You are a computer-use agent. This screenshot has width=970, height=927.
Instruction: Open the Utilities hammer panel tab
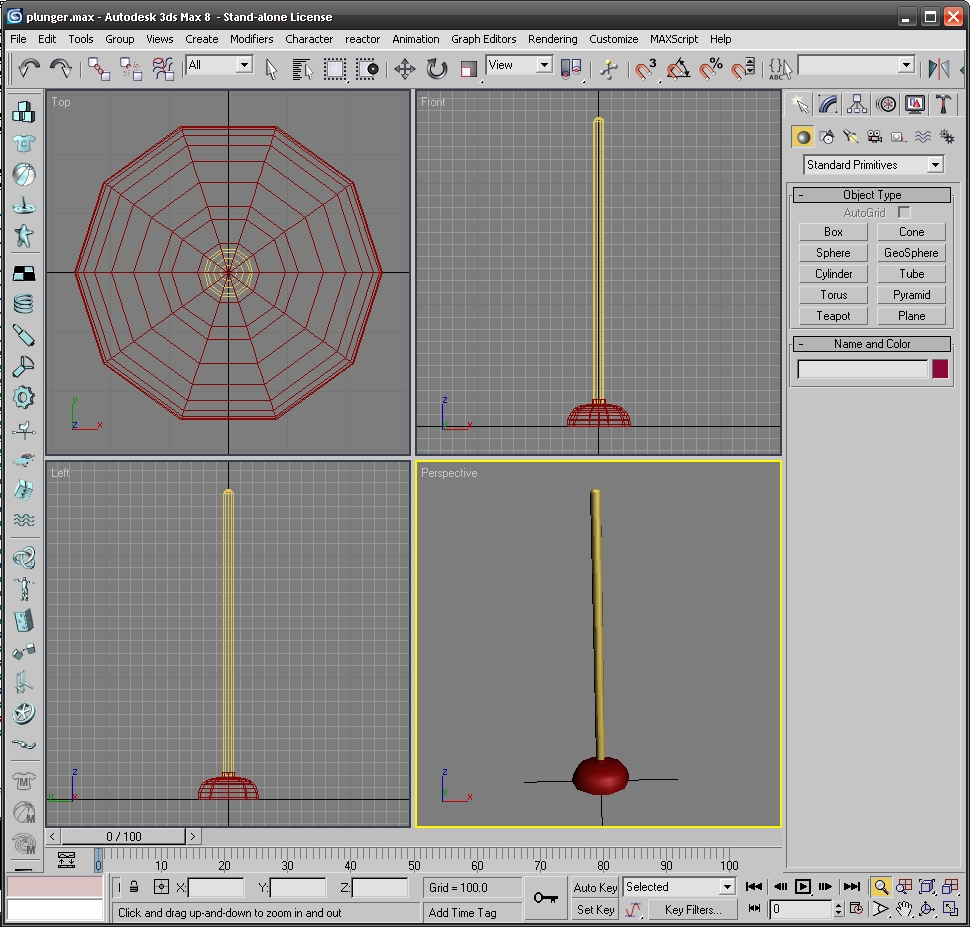tap(942, 104)
